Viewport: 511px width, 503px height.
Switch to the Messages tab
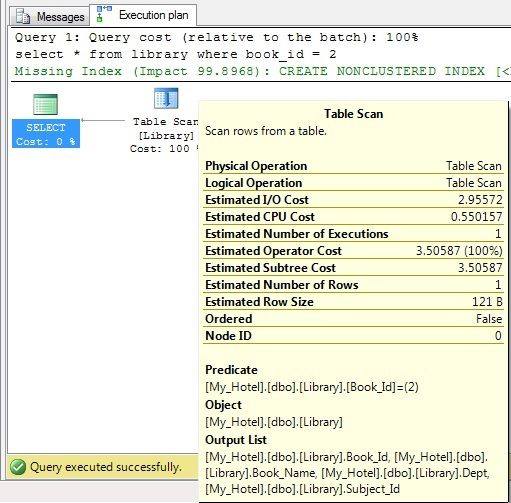coord(50,16)
